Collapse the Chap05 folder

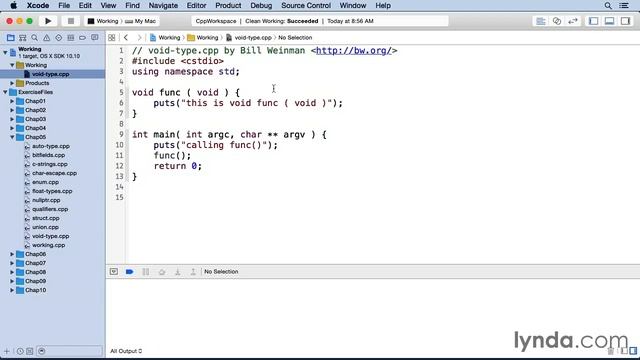point(12,137)
